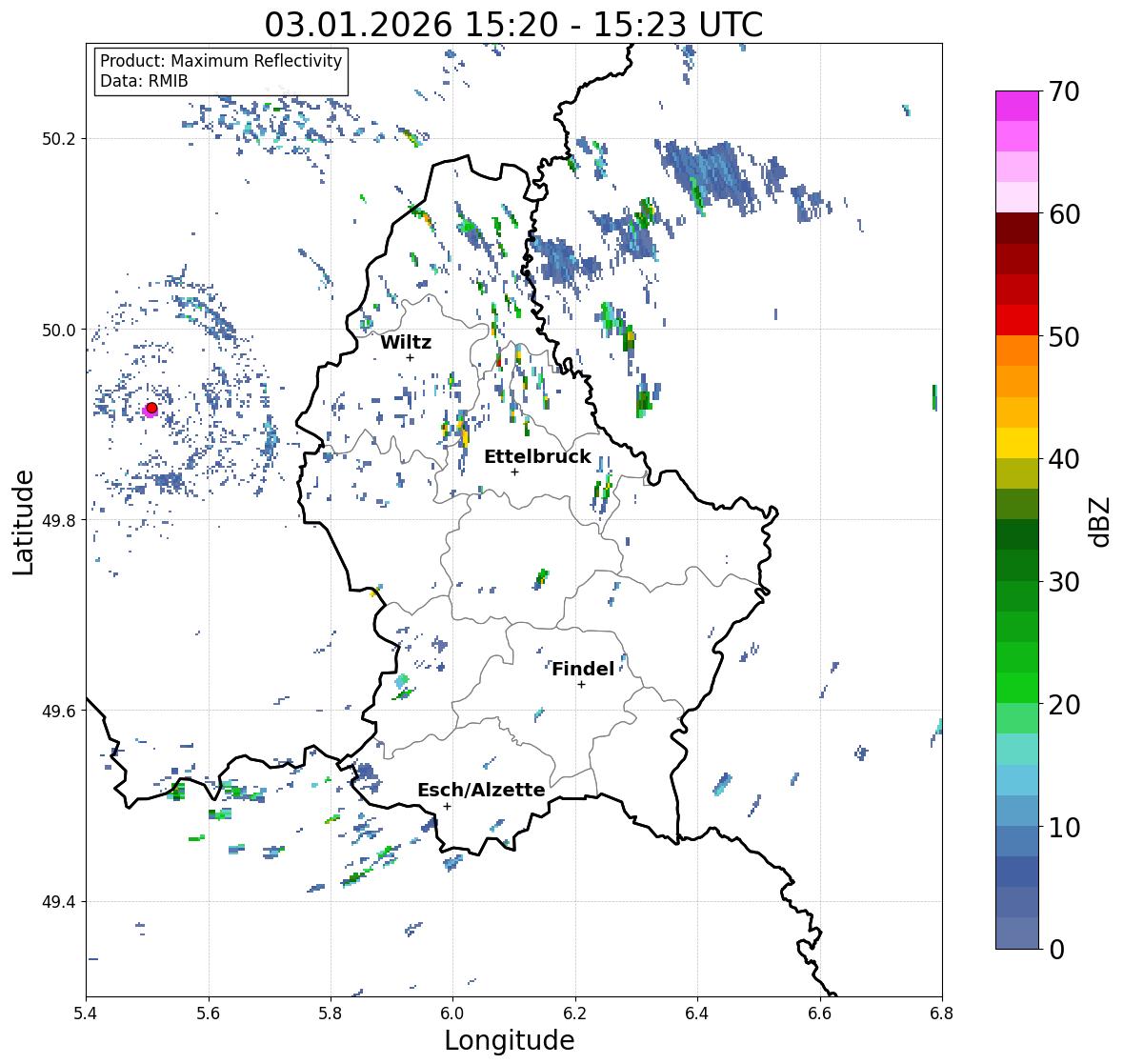Click the 6.8 longitude tick label
The width and height of the screenshot is (1123, 1064).
point(942,1014)
